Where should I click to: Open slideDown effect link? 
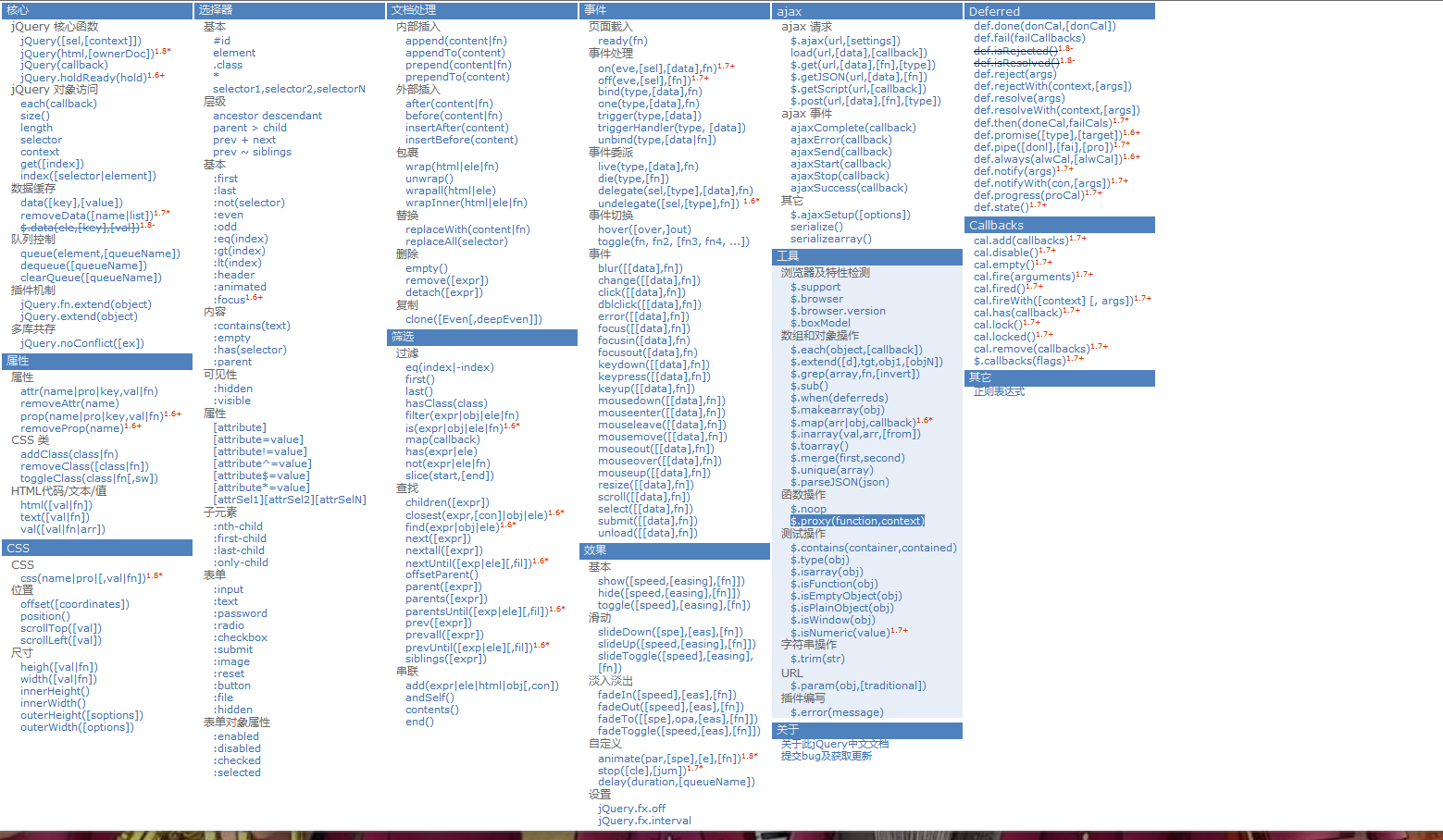[x=670, y=632]
